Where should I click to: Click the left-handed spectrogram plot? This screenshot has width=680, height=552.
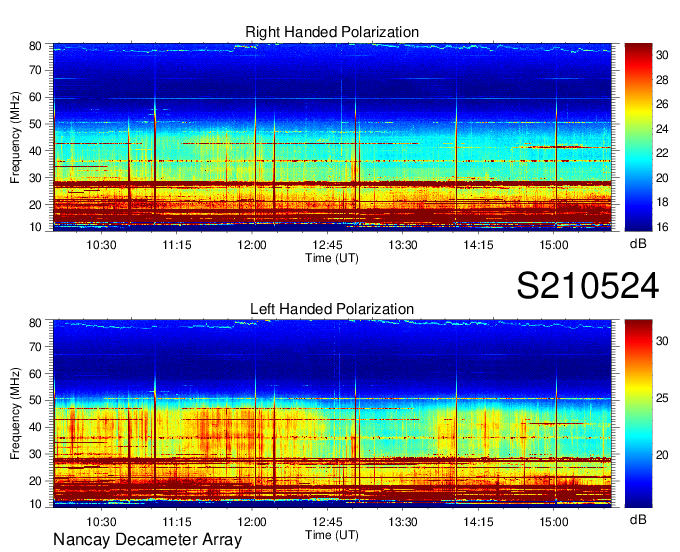tap(332, 414)
